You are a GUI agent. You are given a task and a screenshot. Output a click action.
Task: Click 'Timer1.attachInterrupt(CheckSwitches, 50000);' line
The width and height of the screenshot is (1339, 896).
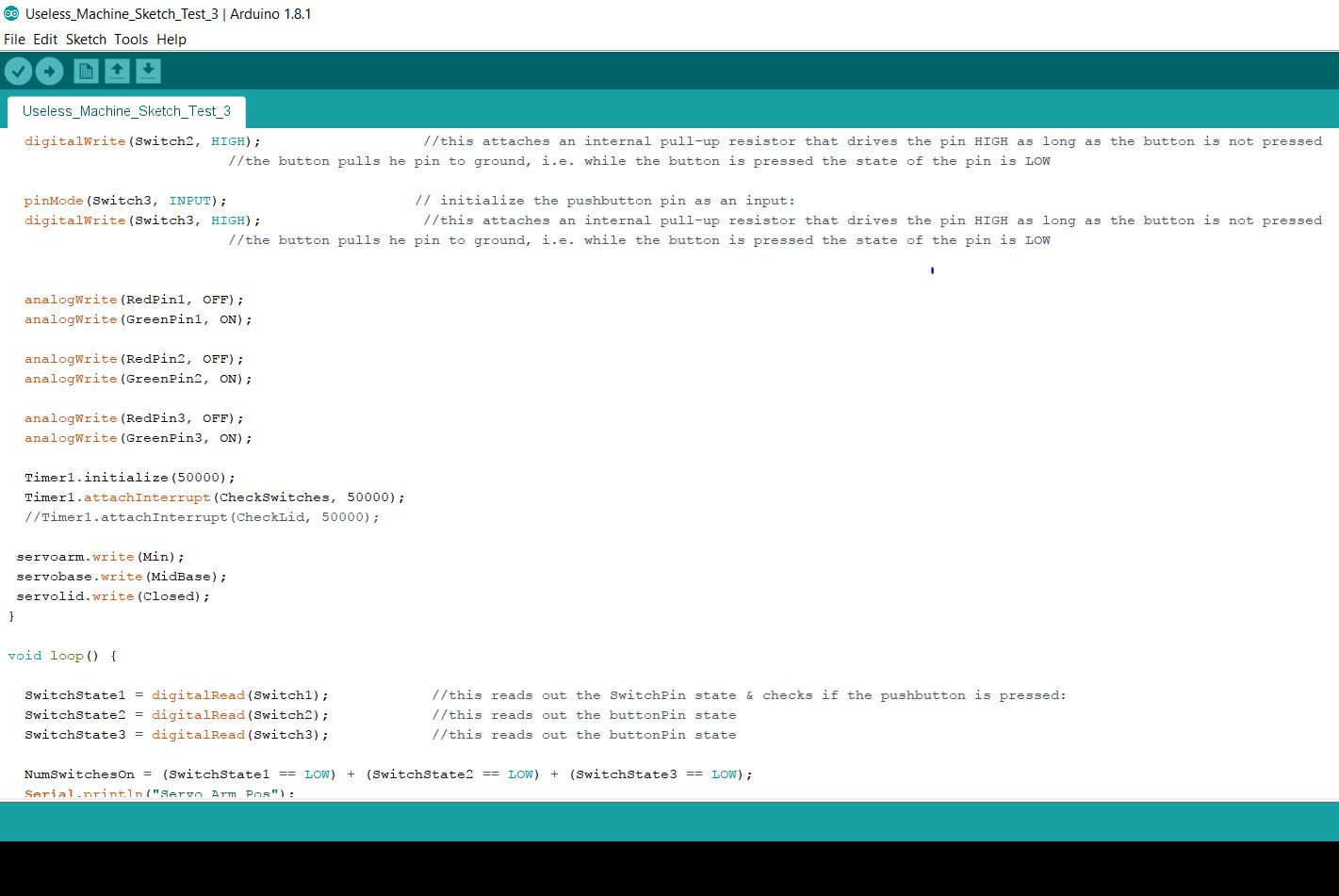215,497
